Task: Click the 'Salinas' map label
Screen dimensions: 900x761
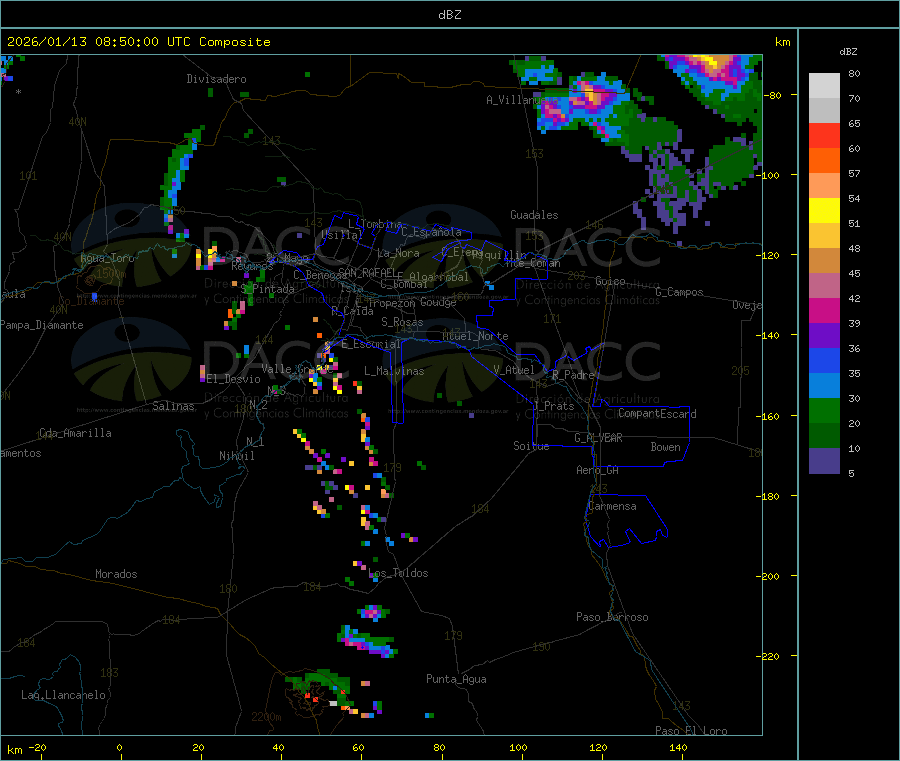Action: tap(173, 406)
